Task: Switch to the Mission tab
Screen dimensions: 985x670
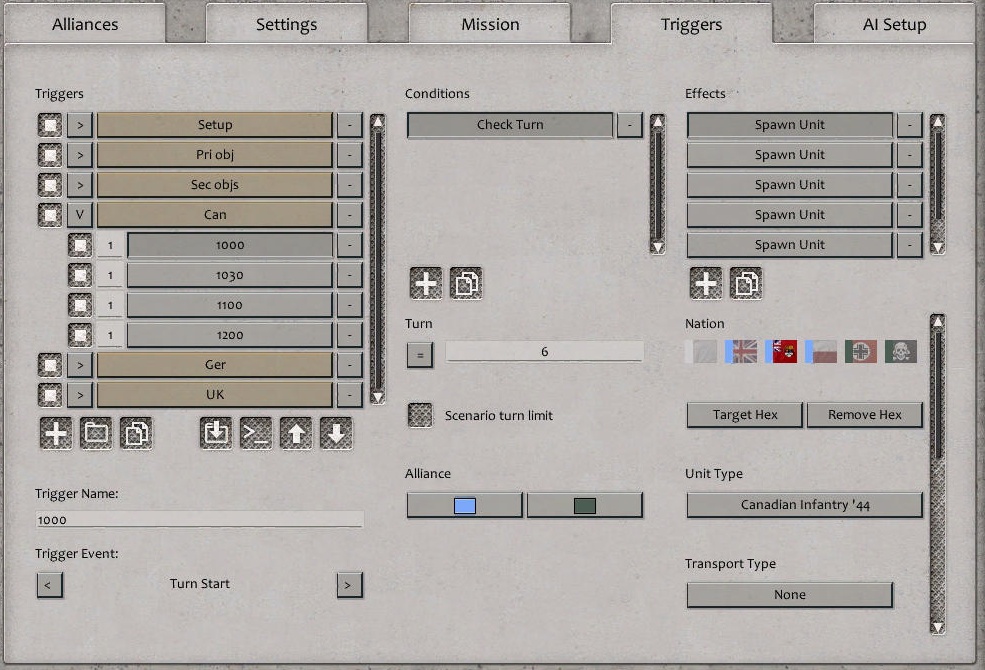Action: (x=490, y=24)
